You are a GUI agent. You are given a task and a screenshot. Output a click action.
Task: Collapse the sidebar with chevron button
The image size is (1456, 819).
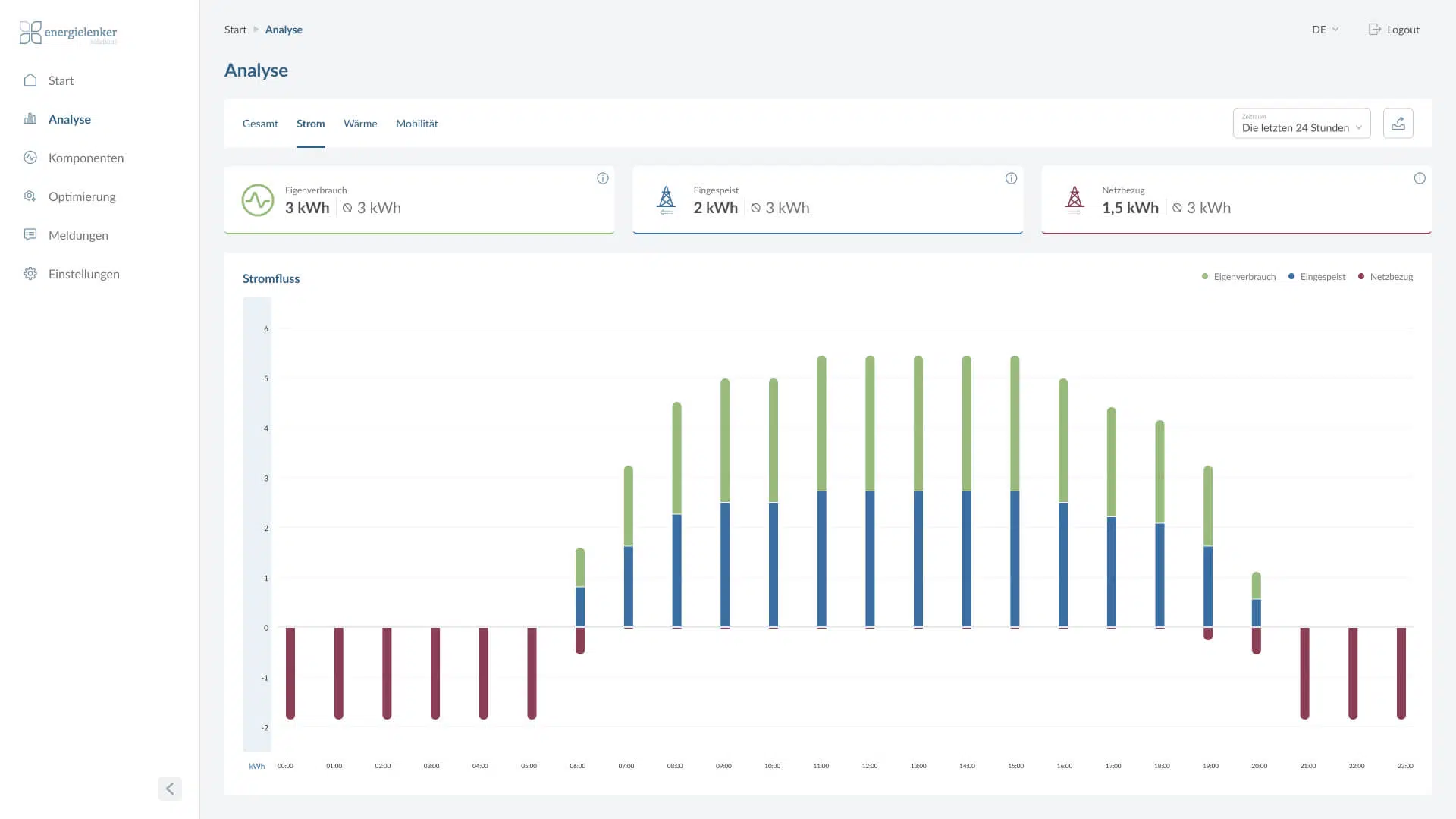coord(170,789)
